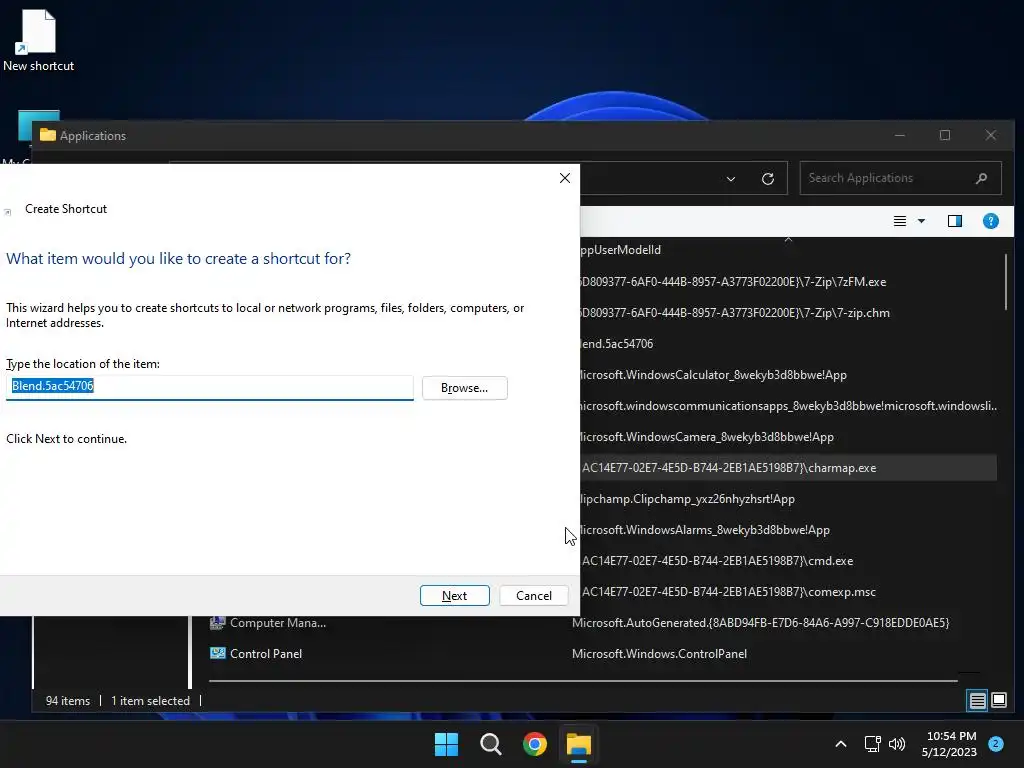Screen dimensions: 1024x768
Task: Open the view options dropdown arrow
Action: [921, 221]
